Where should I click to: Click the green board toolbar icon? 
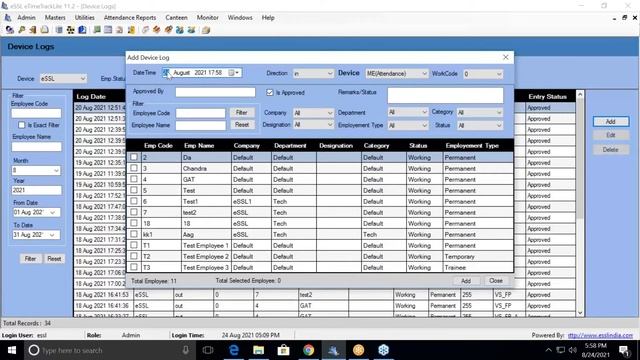[97, 30]
